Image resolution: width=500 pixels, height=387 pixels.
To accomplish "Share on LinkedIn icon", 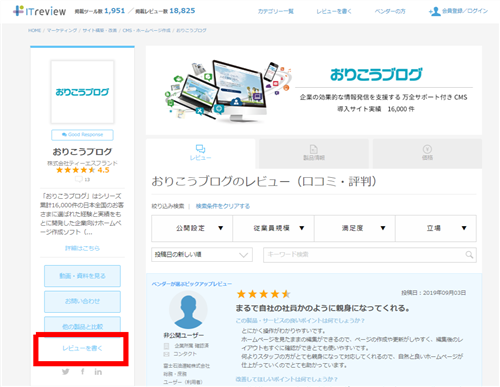I will click(98, 372).
